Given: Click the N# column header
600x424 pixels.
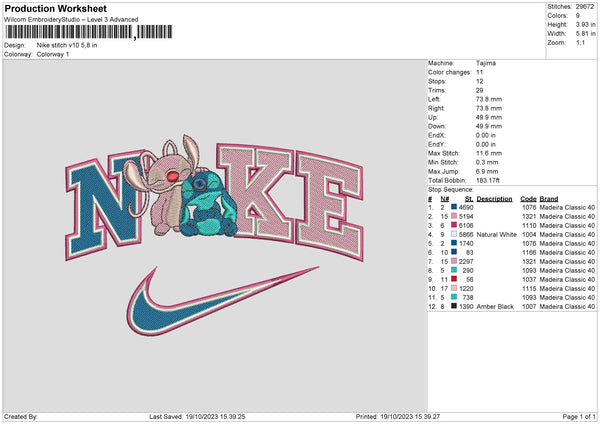Looking at the screenshot, I should point(445,199).
